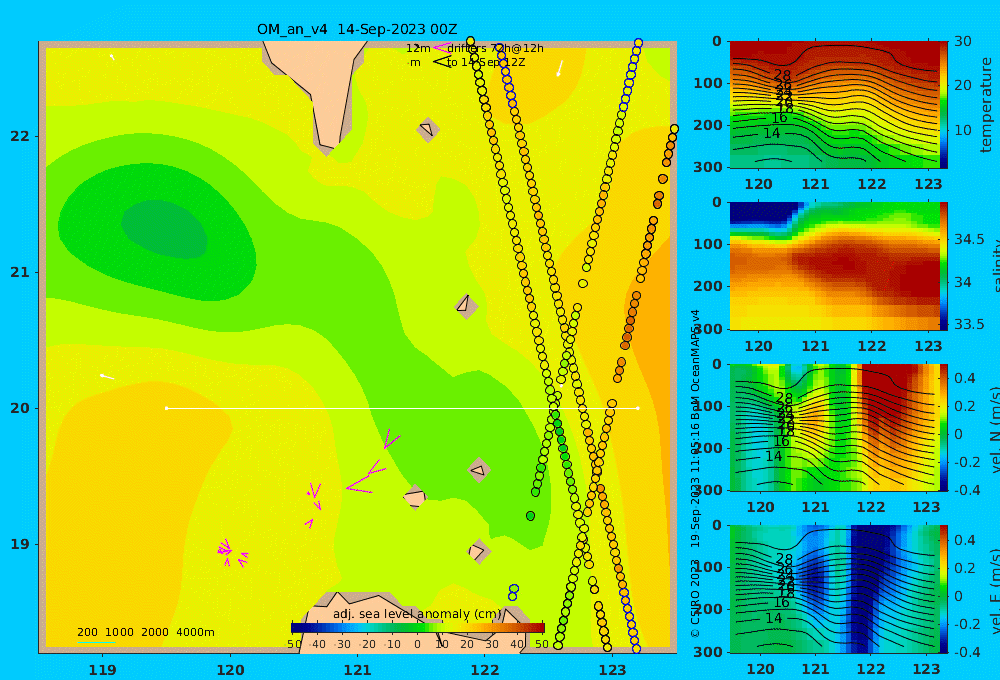Click depth label 300 on the temperature panel
The image size is (1000, 680).
708,167
